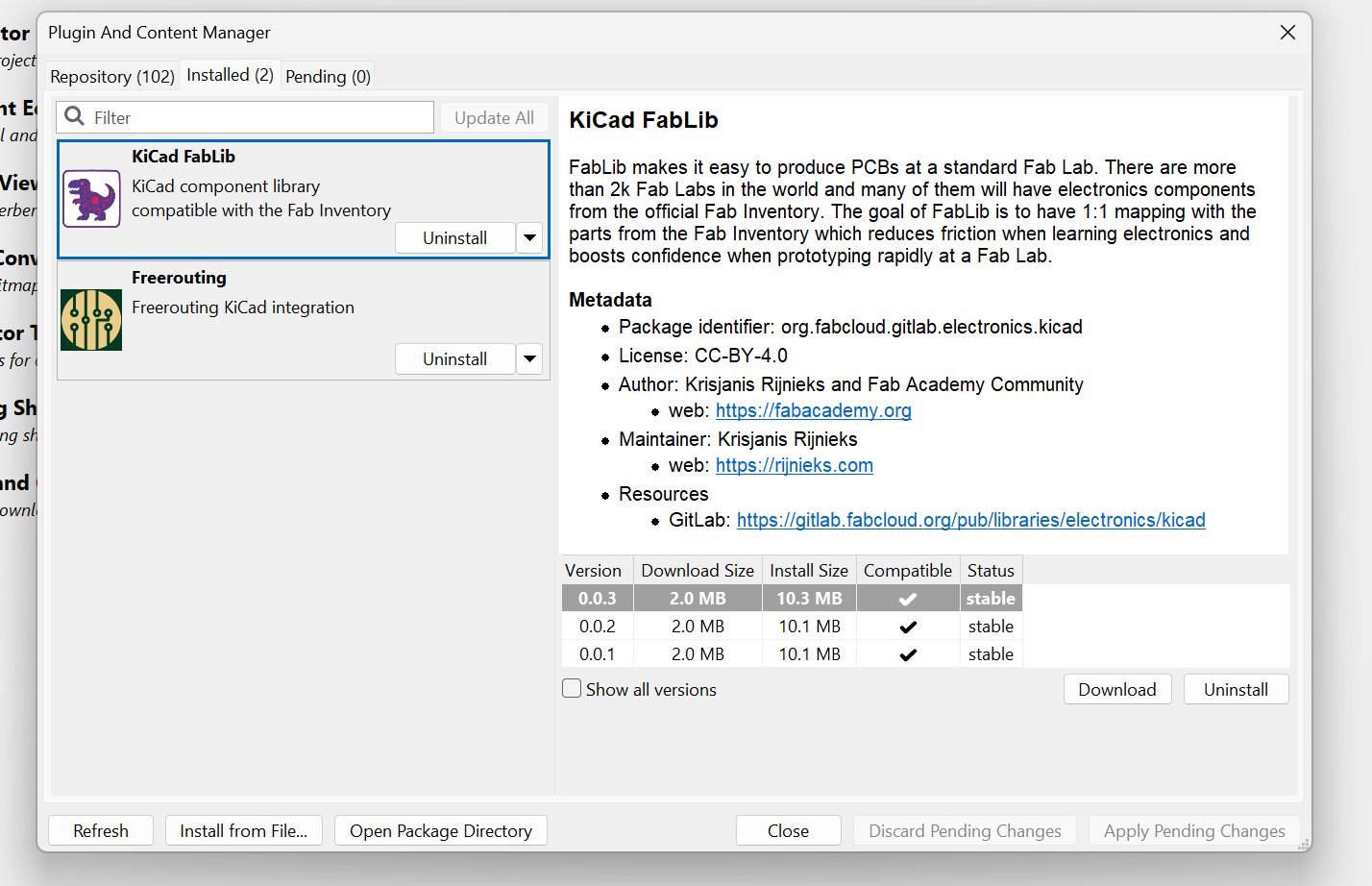Uninstall FabLib via the version panel button
Image resolution: width=1372 pixels, height=886 pixels.
click(1236, 688)
